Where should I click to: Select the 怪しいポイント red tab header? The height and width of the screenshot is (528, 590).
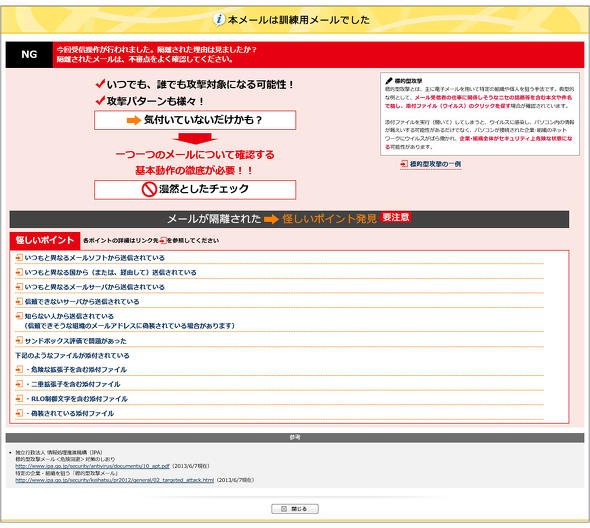(x=45, y=240)
